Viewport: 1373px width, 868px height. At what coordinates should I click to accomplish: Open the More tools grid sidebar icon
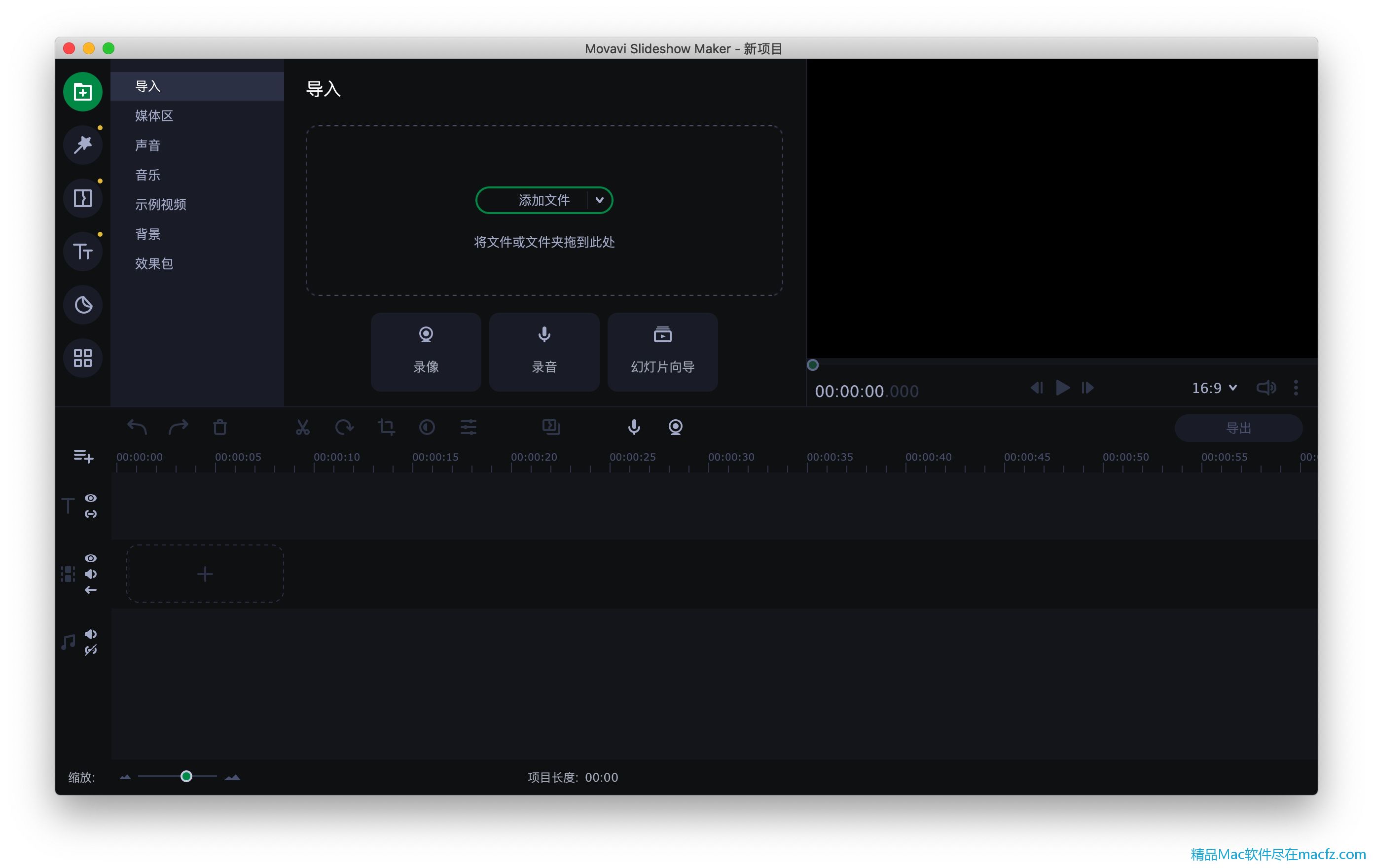coord(83,358)
